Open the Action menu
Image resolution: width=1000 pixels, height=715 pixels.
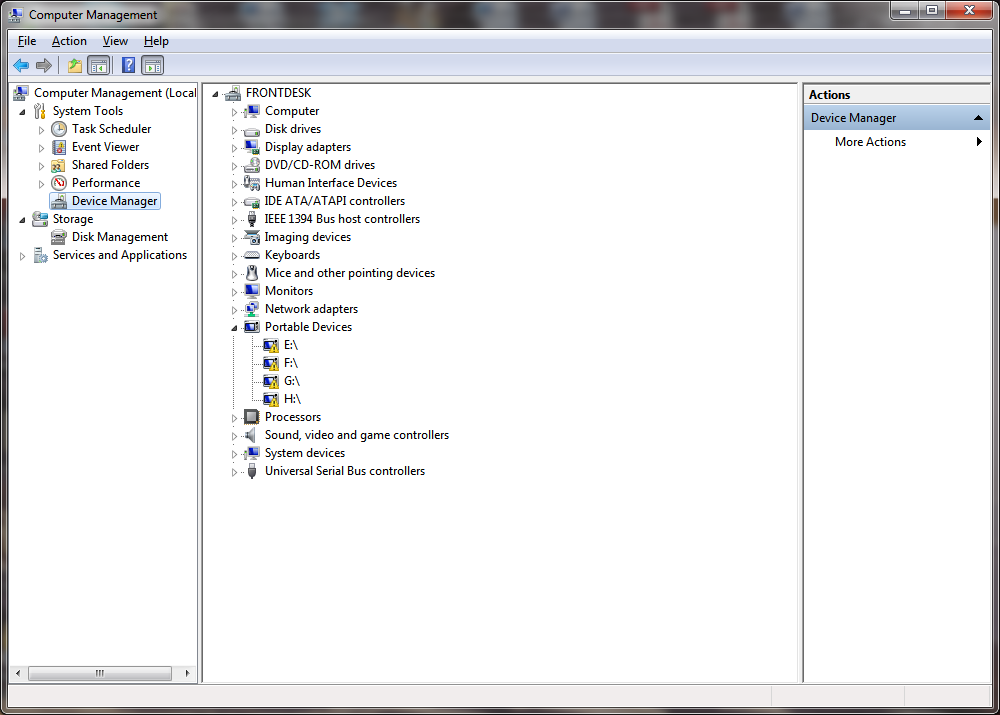pyautogui.click(x=69, y=41)
